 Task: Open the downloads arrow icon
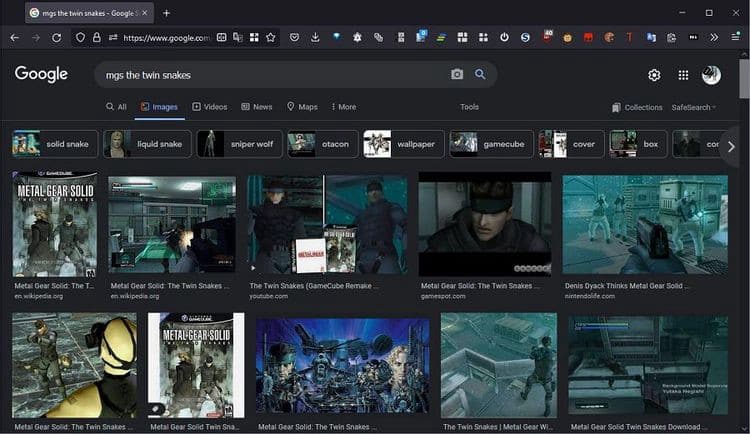coord(315,37)
